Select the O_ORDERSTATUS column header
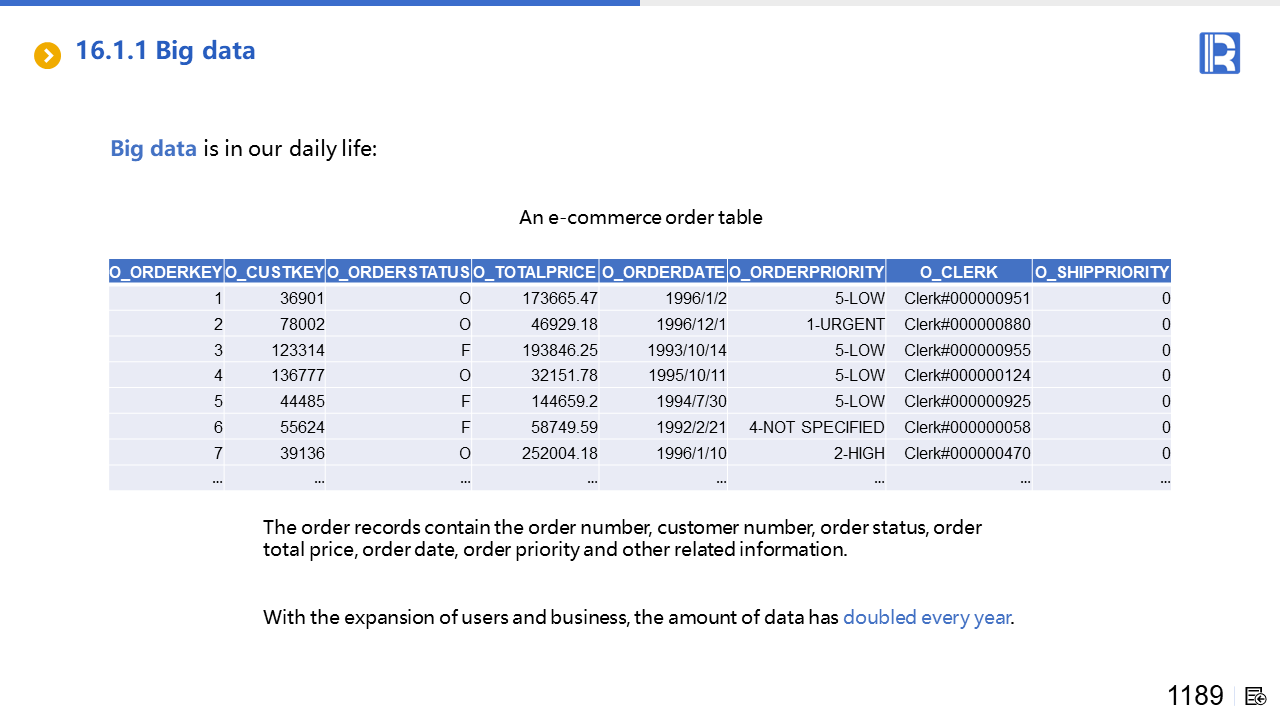Image resolution: width=1280 pixels, height=720 pixels. click(x=399, y=272)
